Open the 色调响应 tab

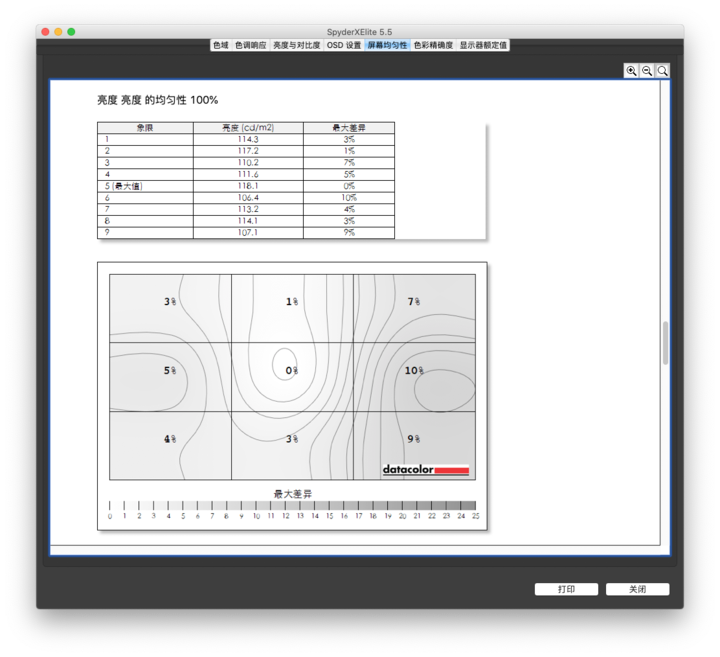click(251, 45)
